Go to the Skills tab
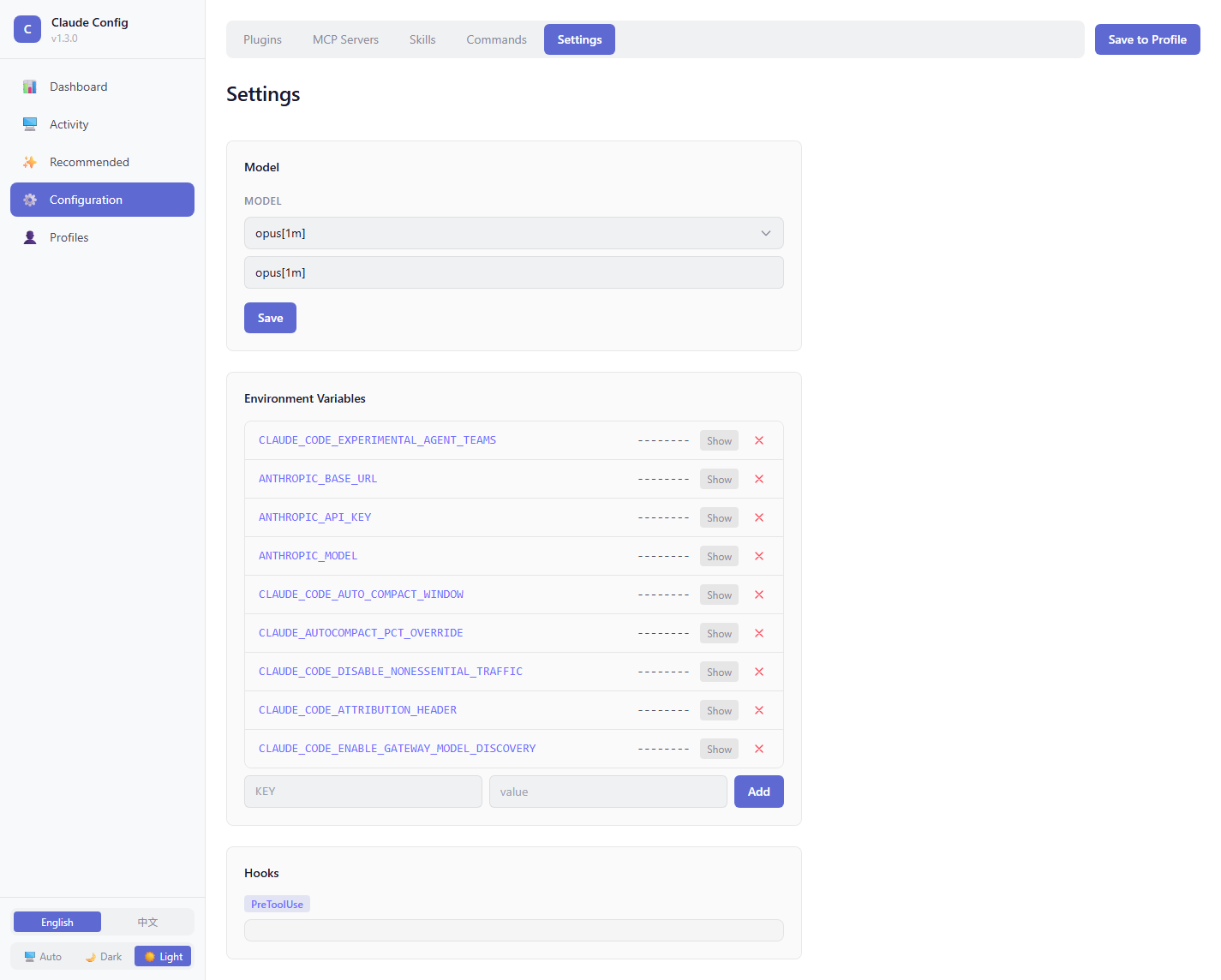 [x=422, y=39]
